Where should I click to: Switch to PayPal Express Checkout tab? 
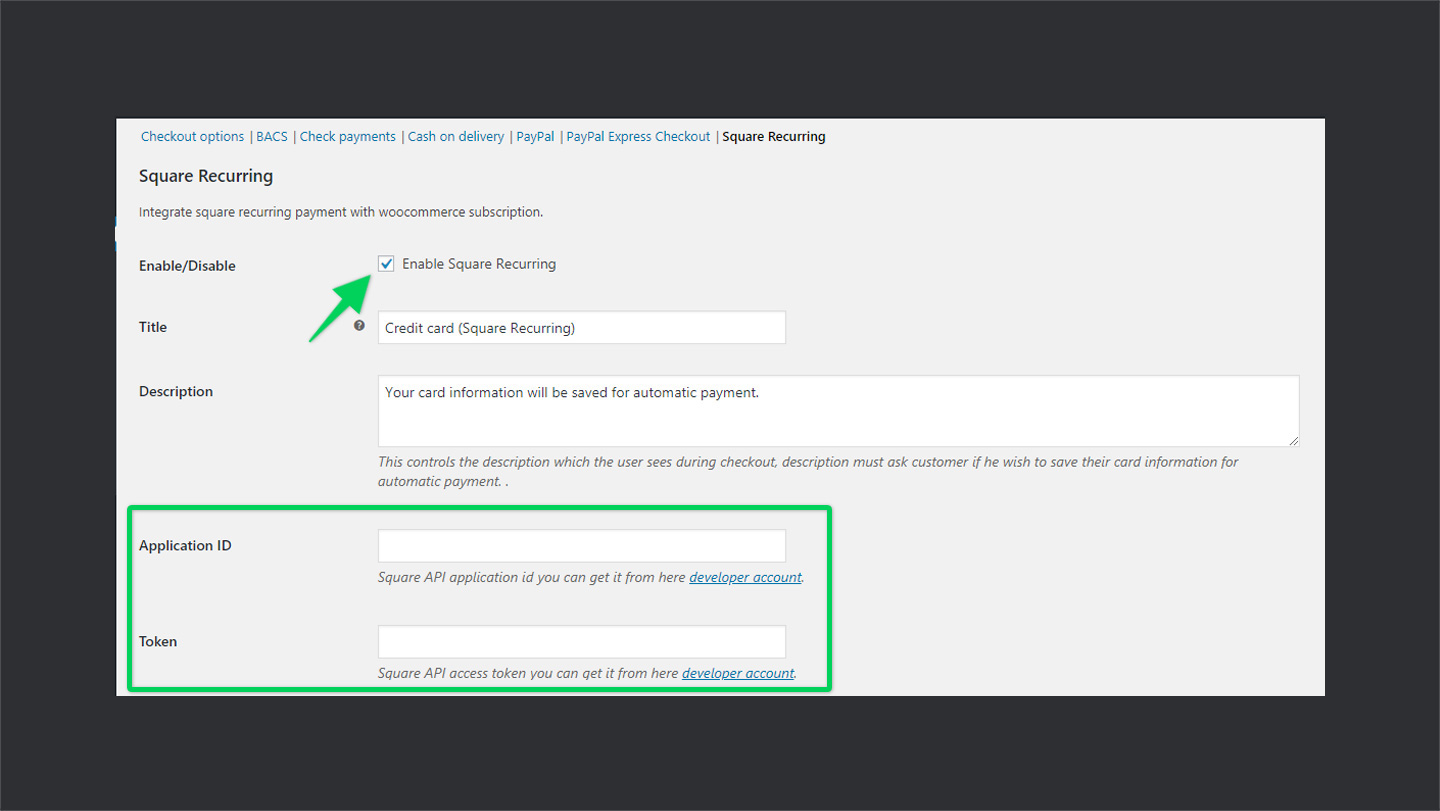pyautogui.click(x=638, y=137)
